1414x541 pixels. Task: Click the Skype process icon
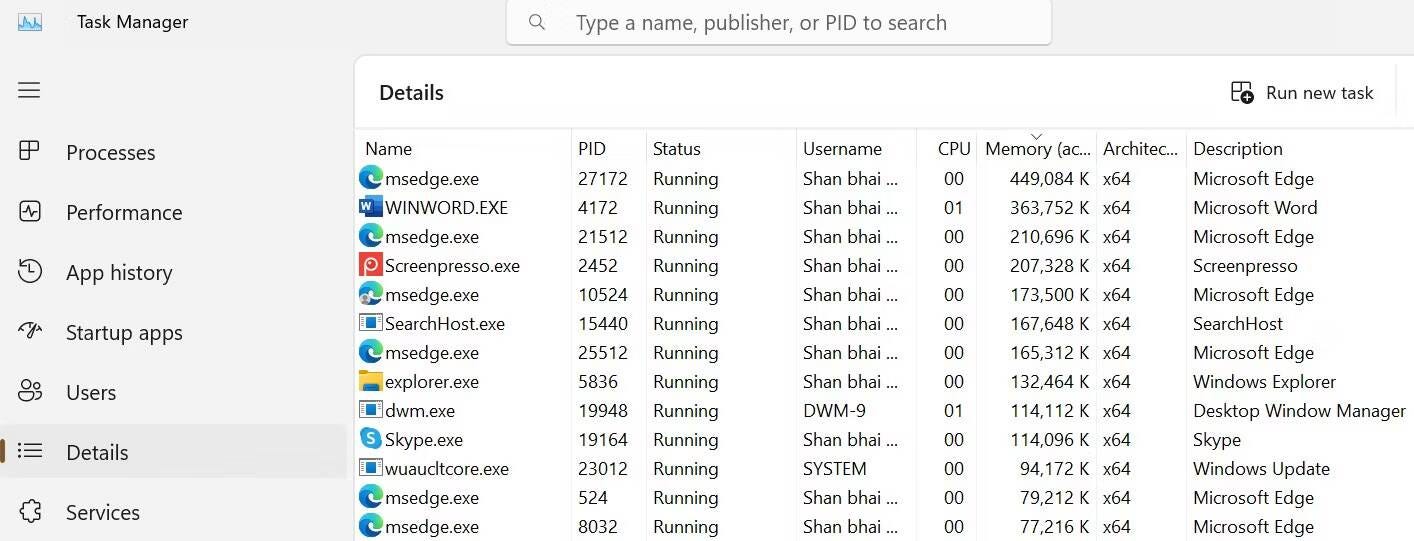(371, 439)
